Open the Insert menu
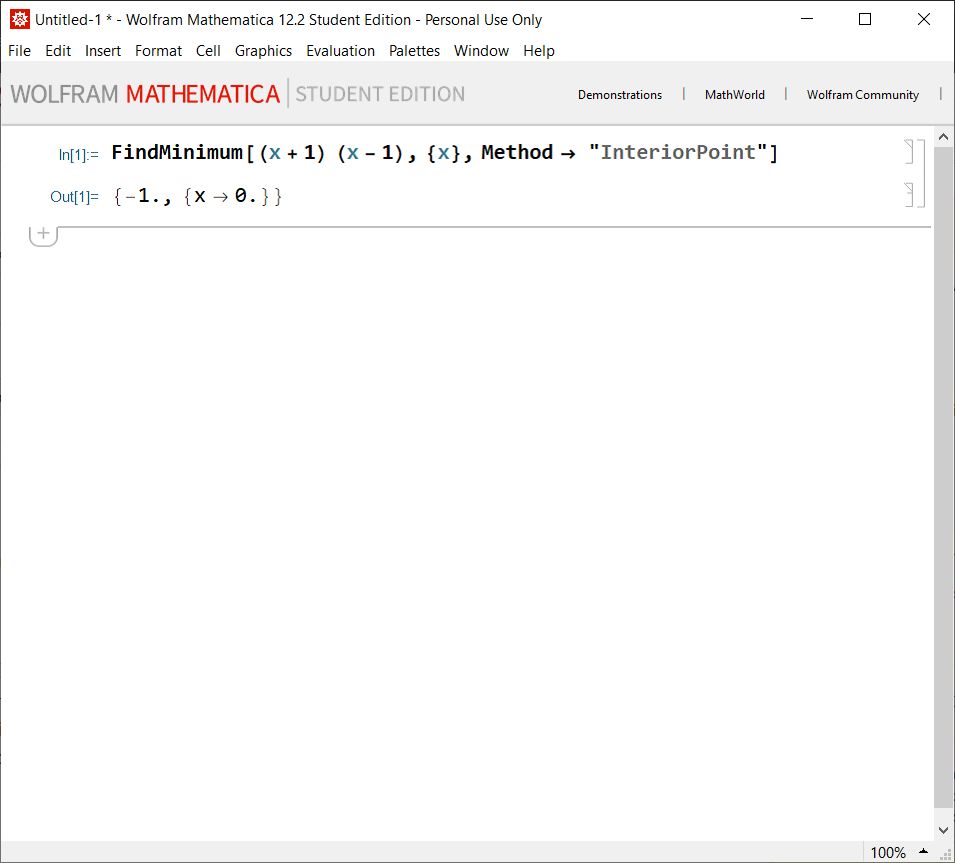 (x=102, y=51)
